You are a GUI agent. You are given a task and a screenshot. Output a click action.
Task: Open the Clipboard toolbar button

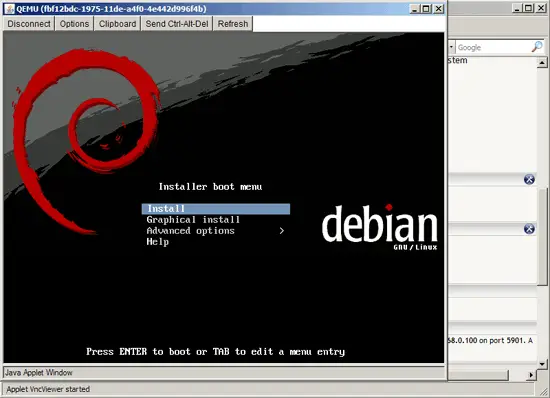click(117, 24)
